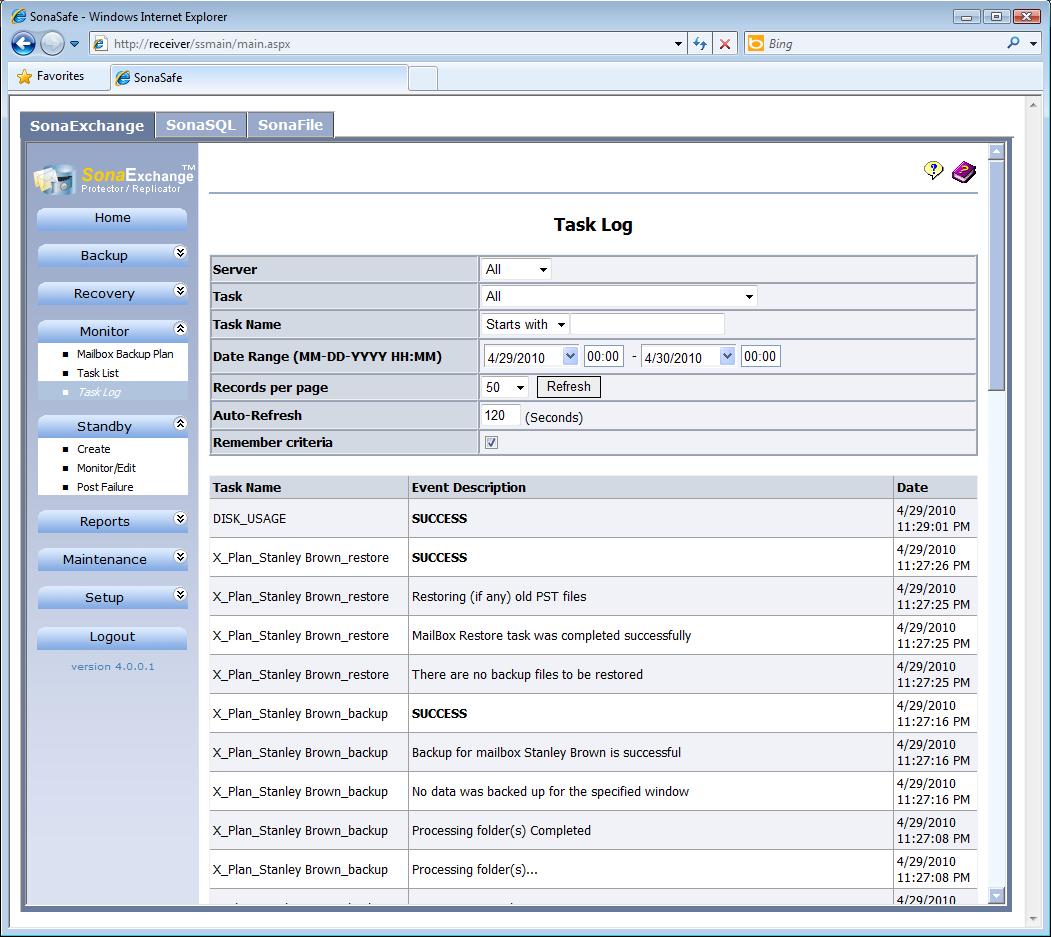Toggle the Remember criteria checkbox

coord(491,443)
